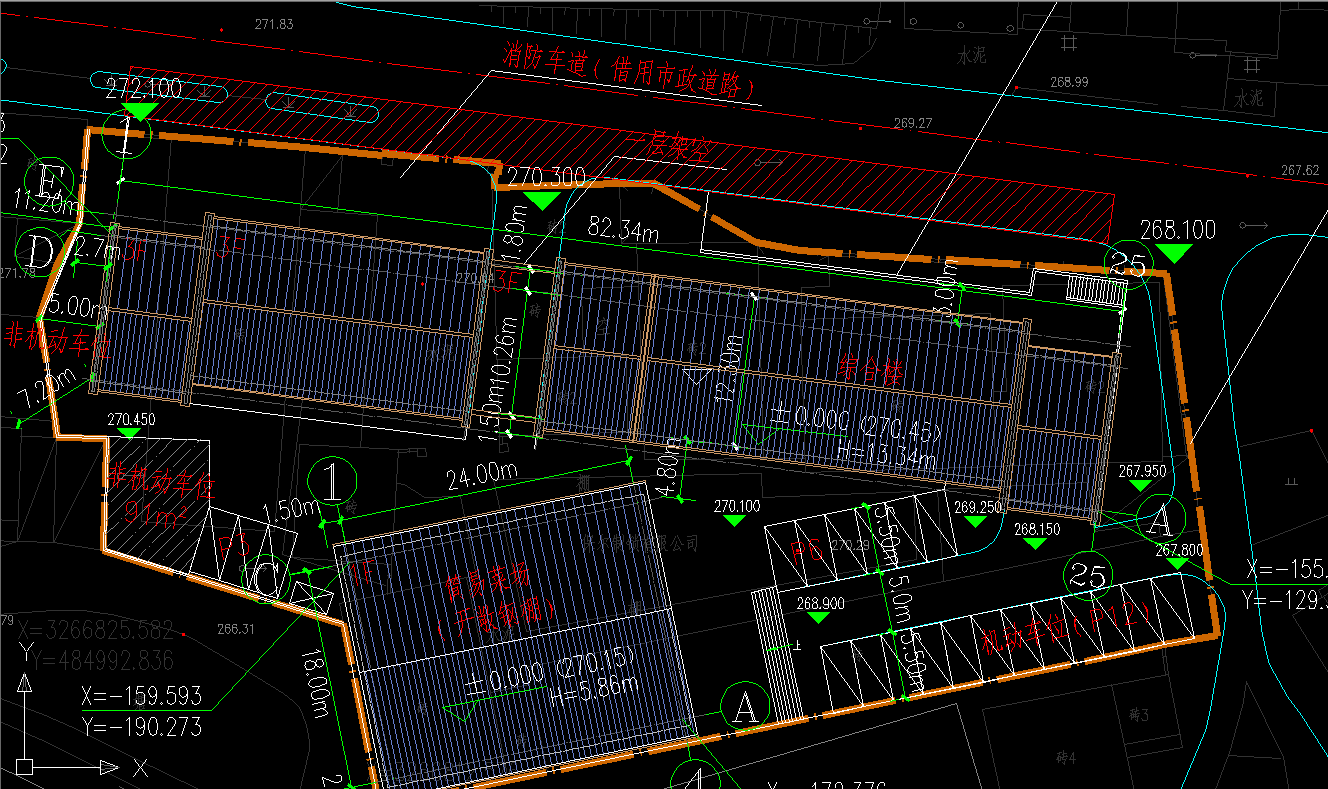Select the 268.900 elevation label
Screen dimensions: 1328x789
pyautogui.click(x=820, y=604)
